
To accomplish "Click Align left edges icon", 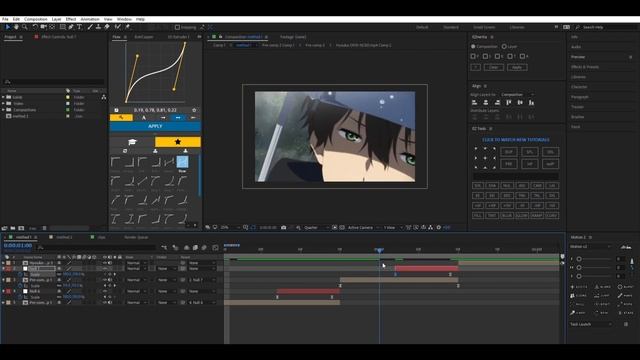I will coord(474,102).
